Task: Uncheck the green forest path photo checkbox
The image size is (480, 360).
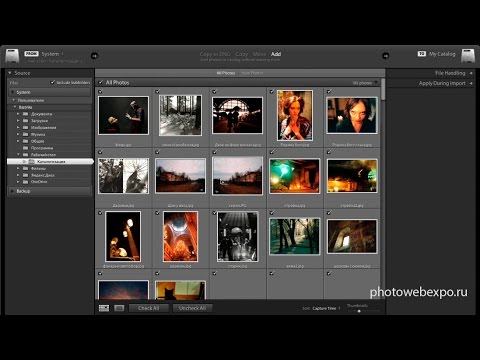Action: point(272,213)
